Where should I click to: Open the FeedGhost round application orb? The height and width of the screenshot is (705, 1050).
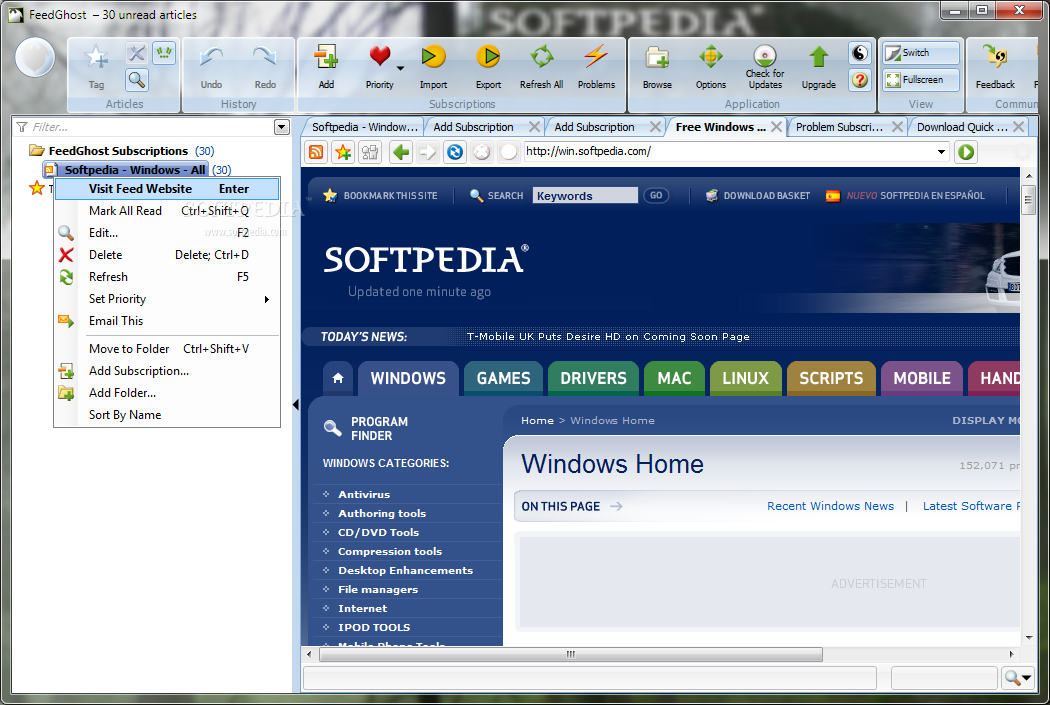[x=35, y=57]
